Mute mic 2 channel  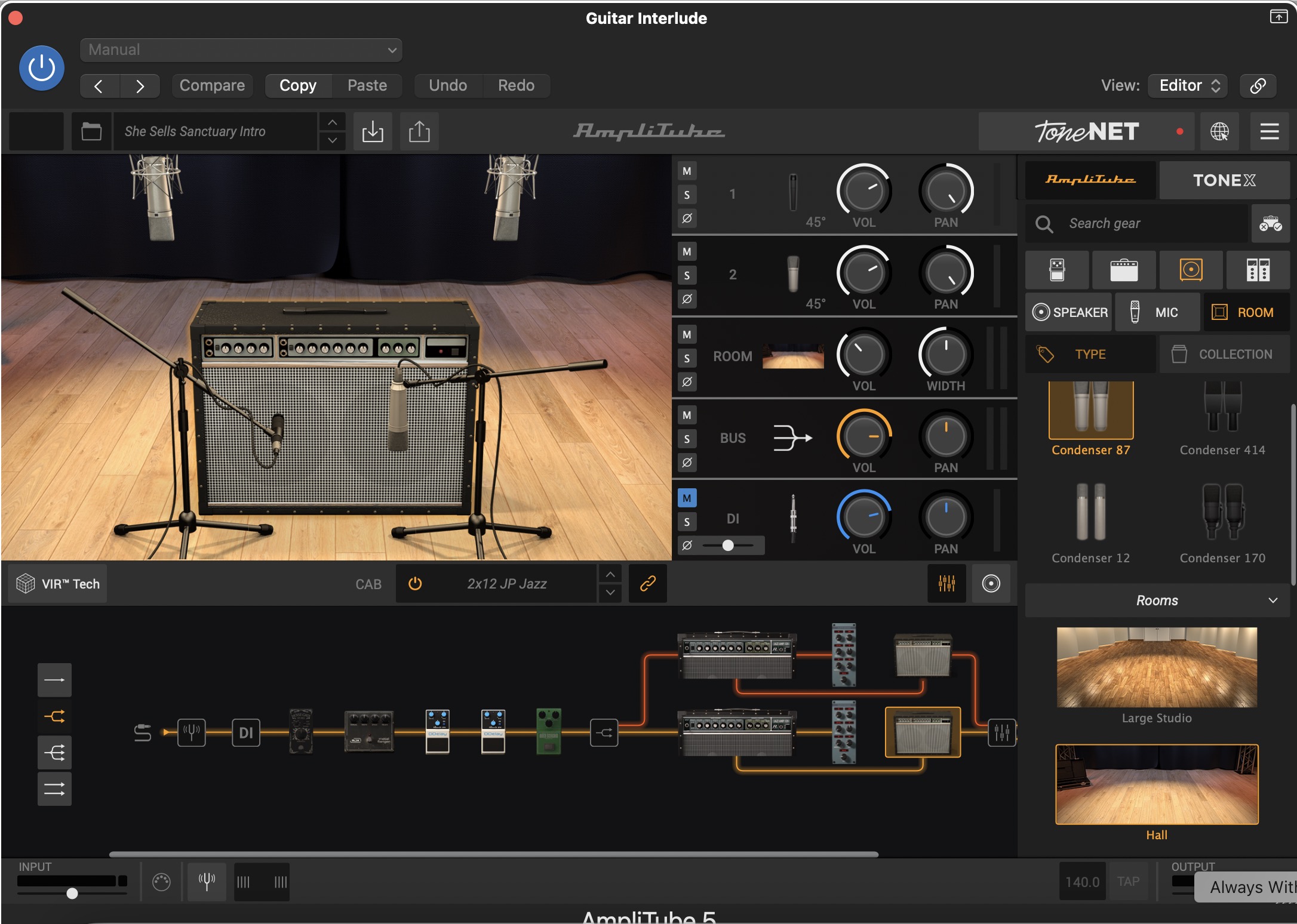point(687,252)
